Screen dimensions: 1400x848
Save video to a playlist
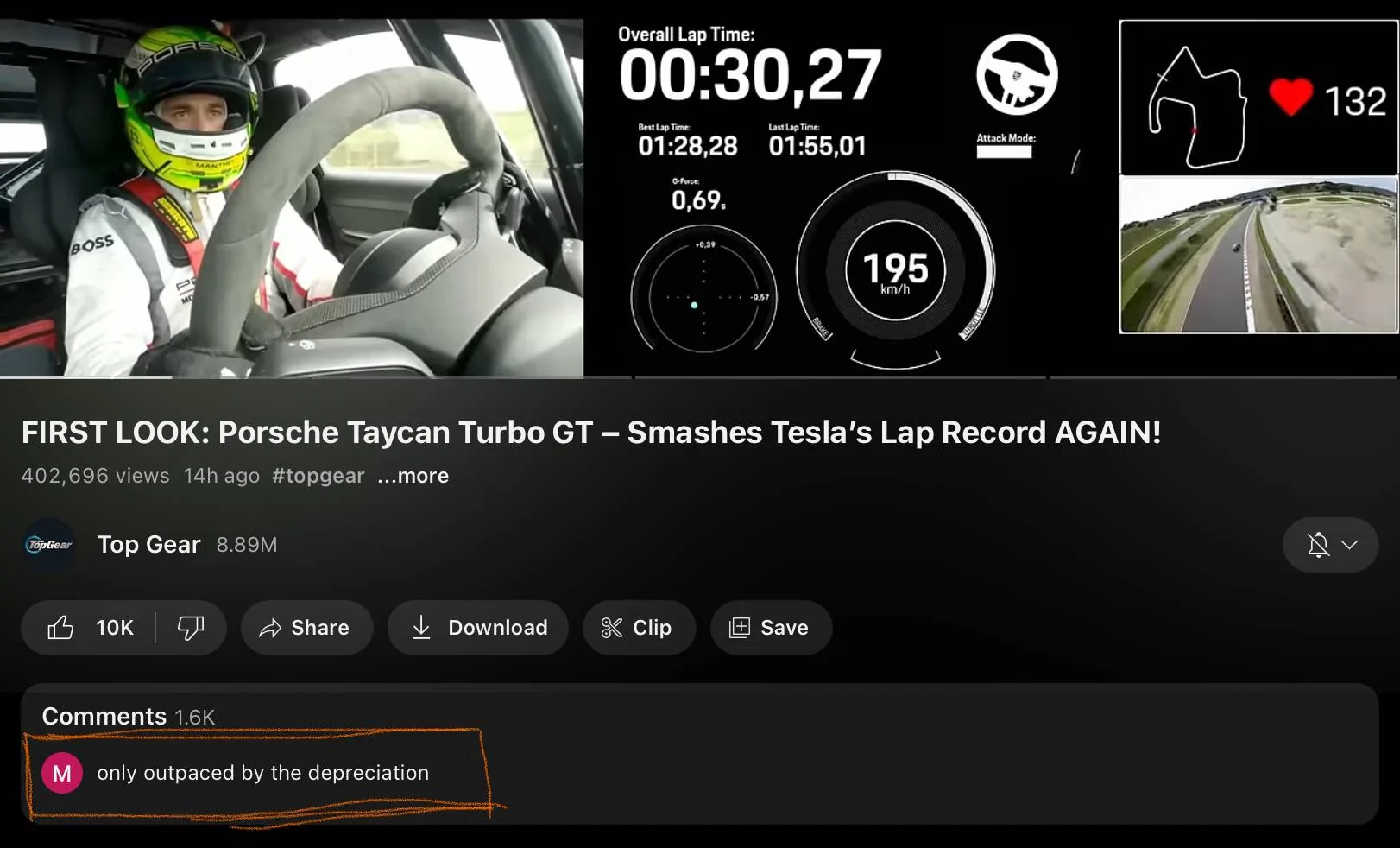(771, 628)
